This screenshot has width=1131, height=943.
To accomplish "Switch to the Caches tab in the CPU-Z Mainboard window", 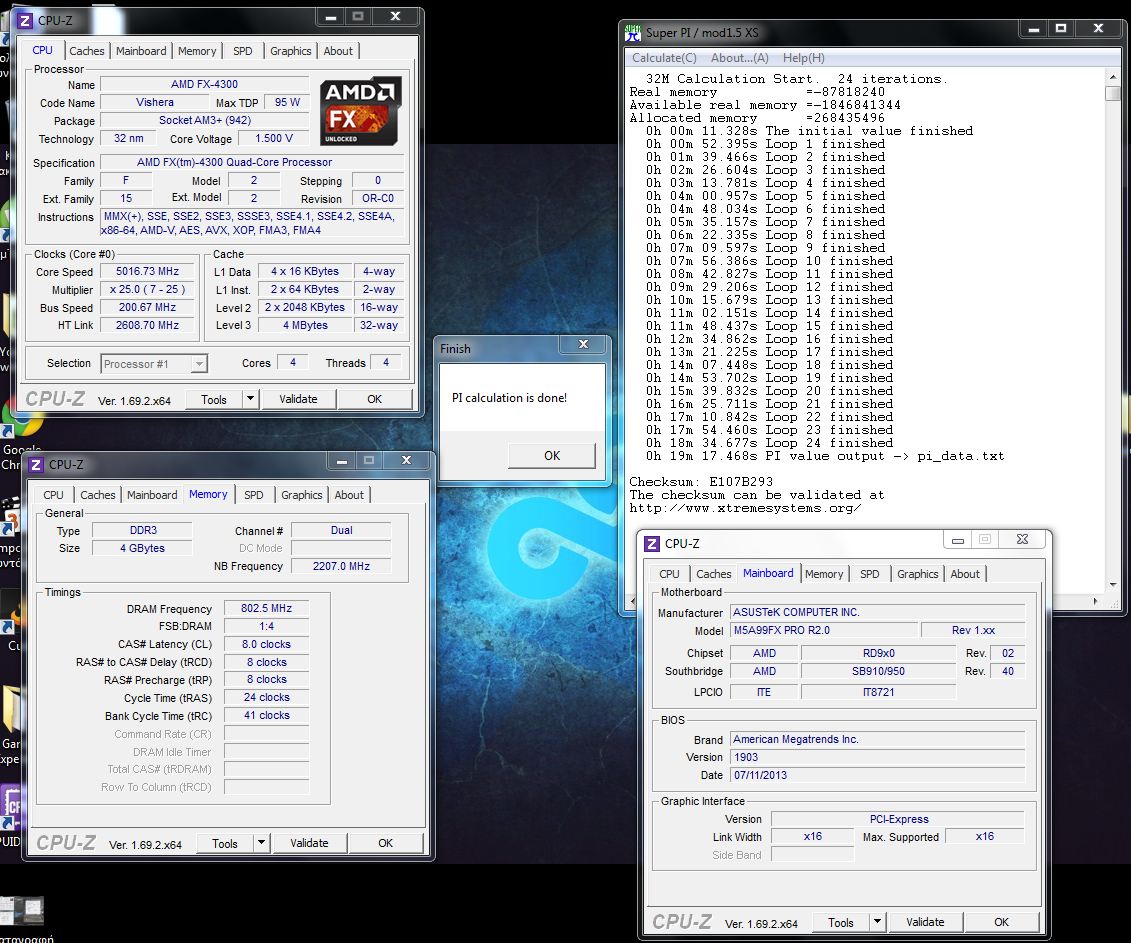I will click(714, 574).
